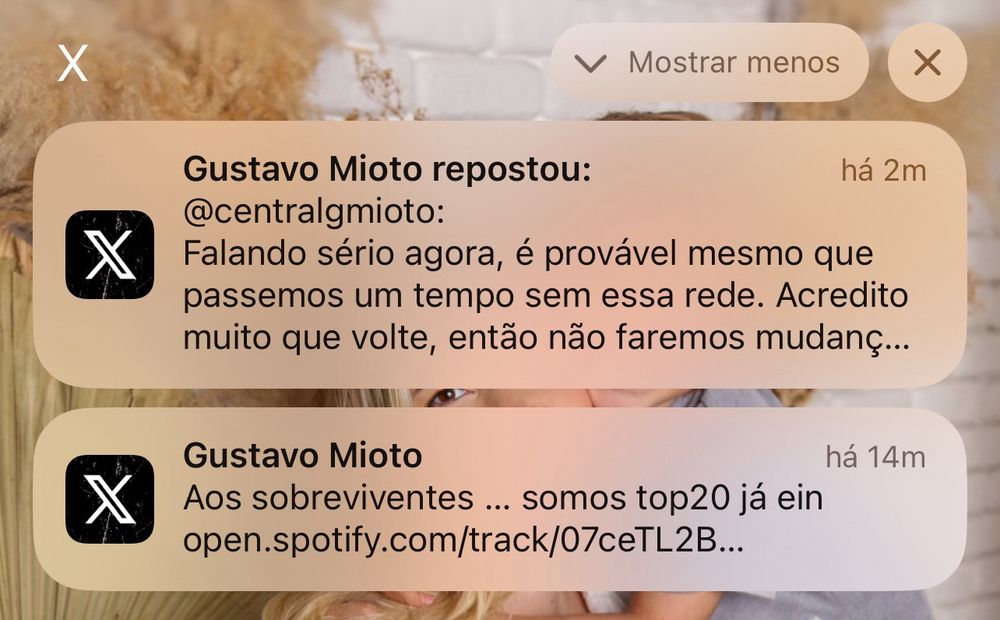Tap "passemos um tempo sem essa rede" line
1000x620 pixels.
click(473, 295)
